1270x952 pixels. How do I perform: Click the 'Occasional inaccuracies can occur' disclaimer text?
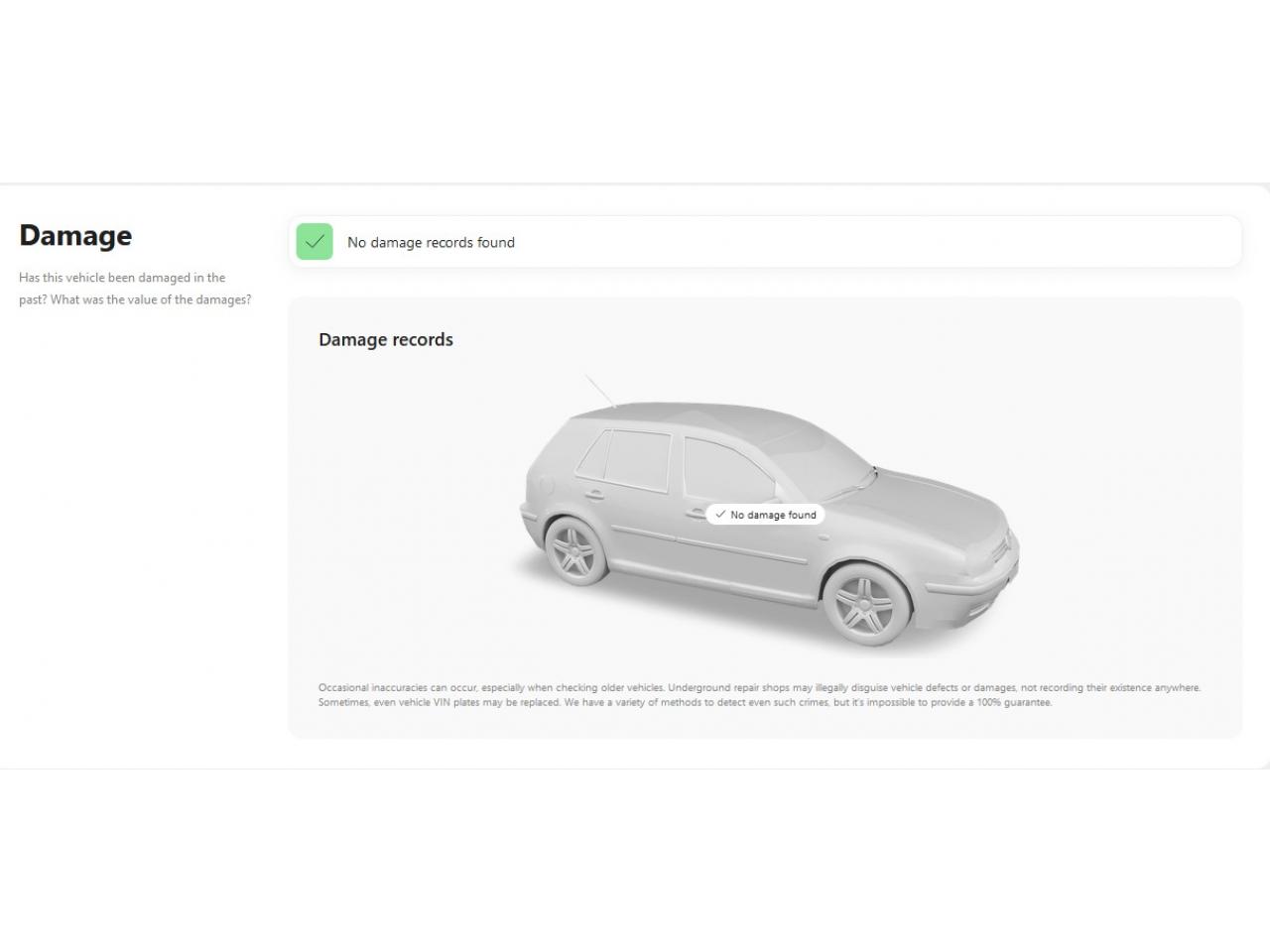pos(759,695)
